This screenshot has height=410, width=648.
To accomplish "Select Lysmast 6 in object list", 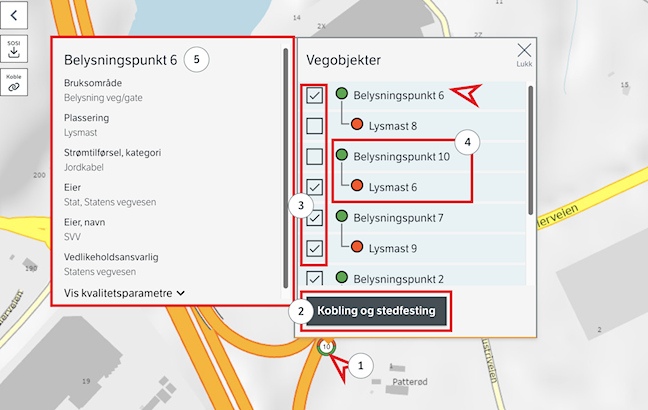I will (x=393, y=187).
